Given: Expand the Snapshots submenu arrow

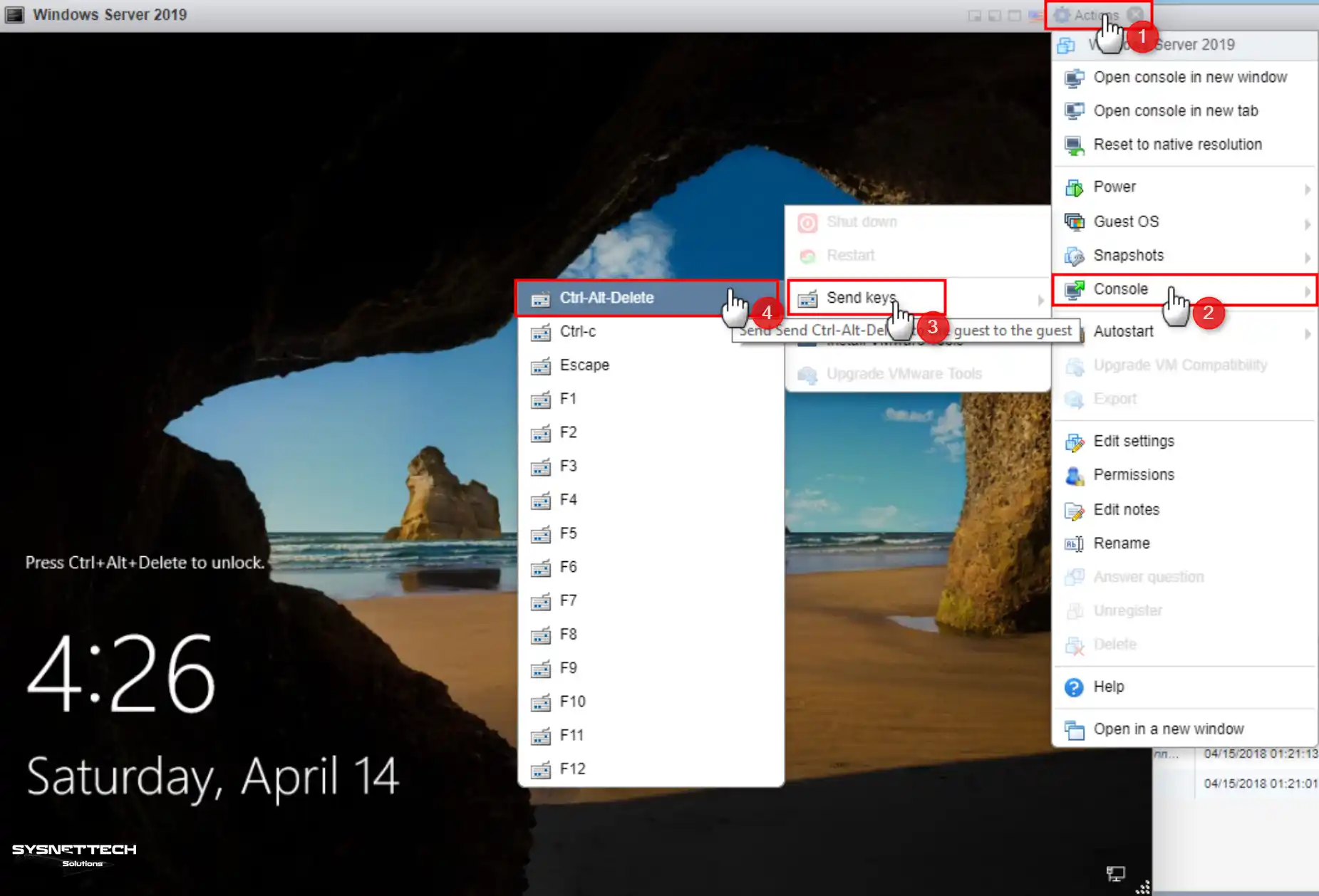Looking at the screenshot, I should coord(1308,257).
